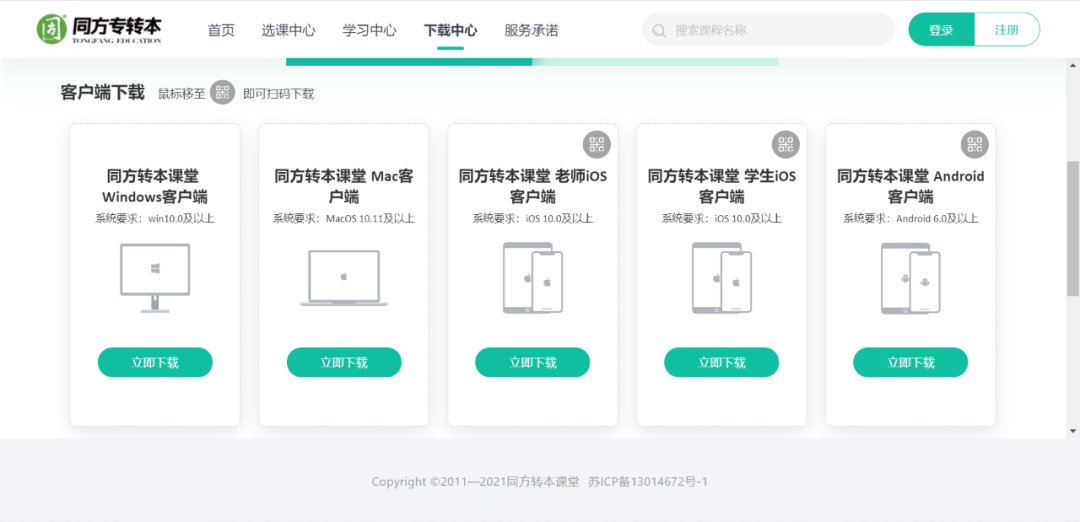Click text 系统要求：win10.0及以上

[x=155, y=219]
